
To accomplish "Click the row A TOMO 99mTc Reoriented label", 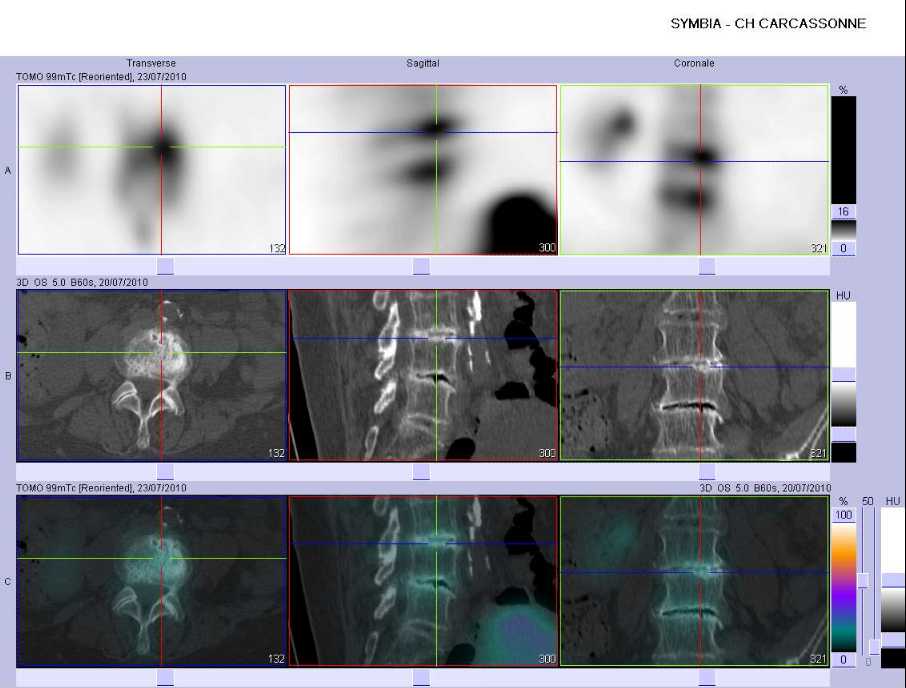I will (101, 76).
